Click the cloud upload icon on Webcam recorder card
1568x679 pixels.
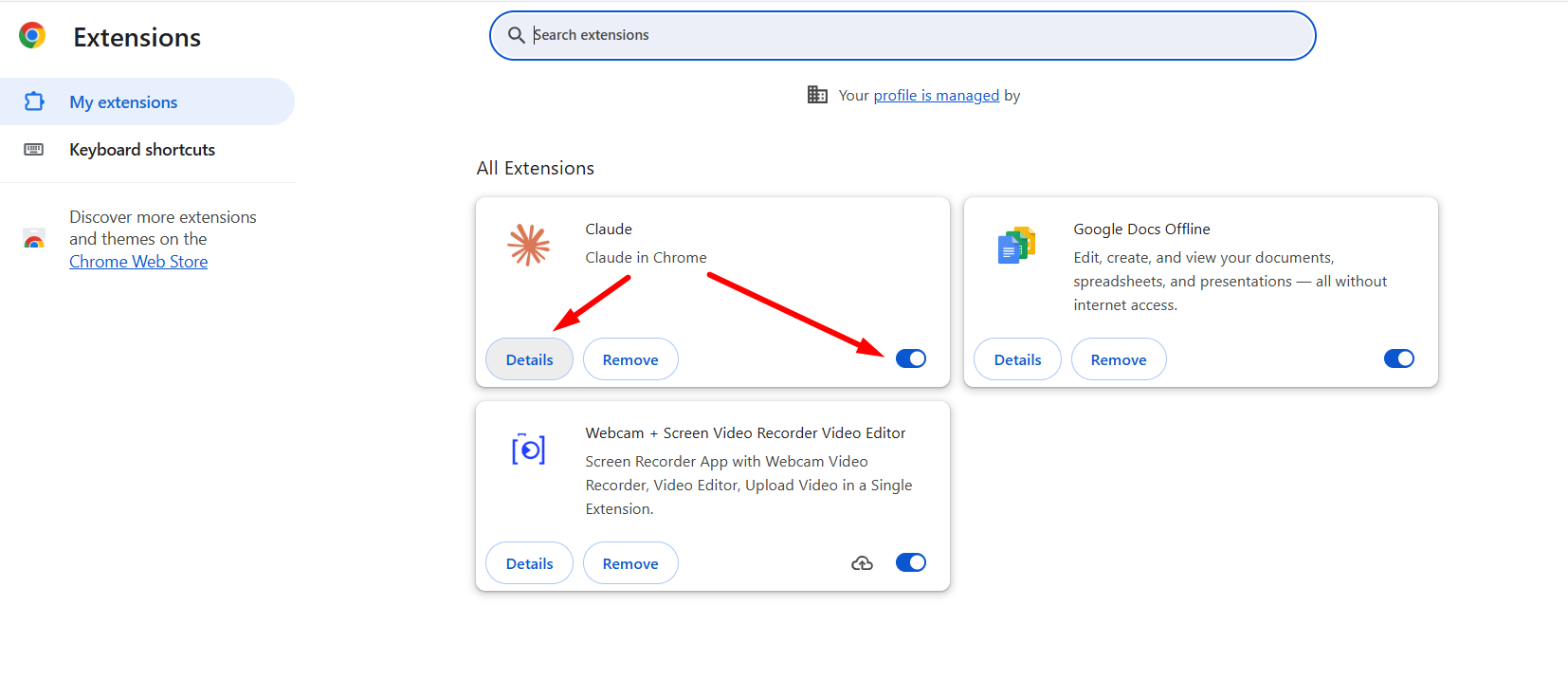862,563
